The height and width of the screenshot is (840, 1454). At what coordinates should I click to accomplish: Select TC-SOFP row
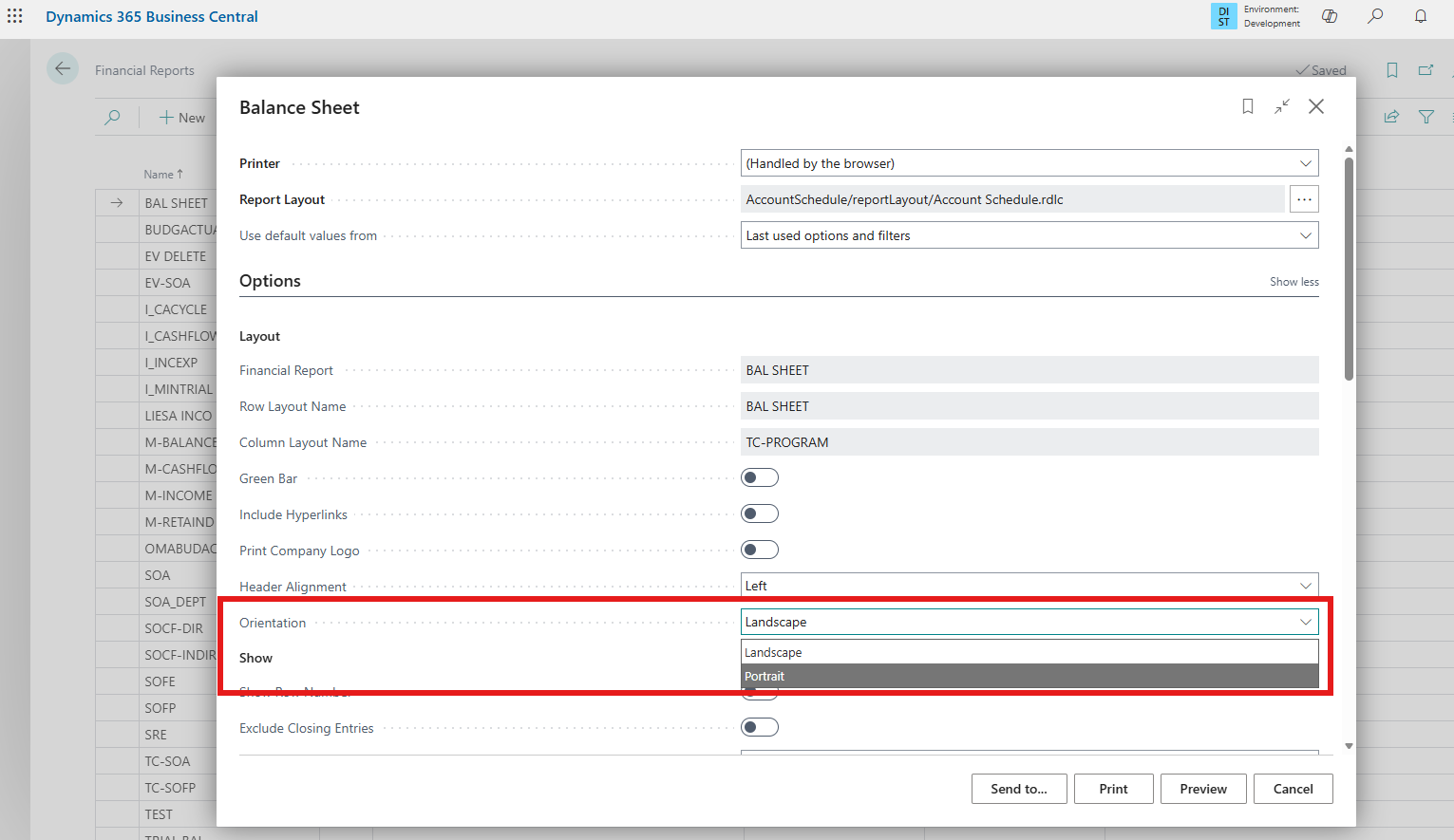click(x=170, y=788)
